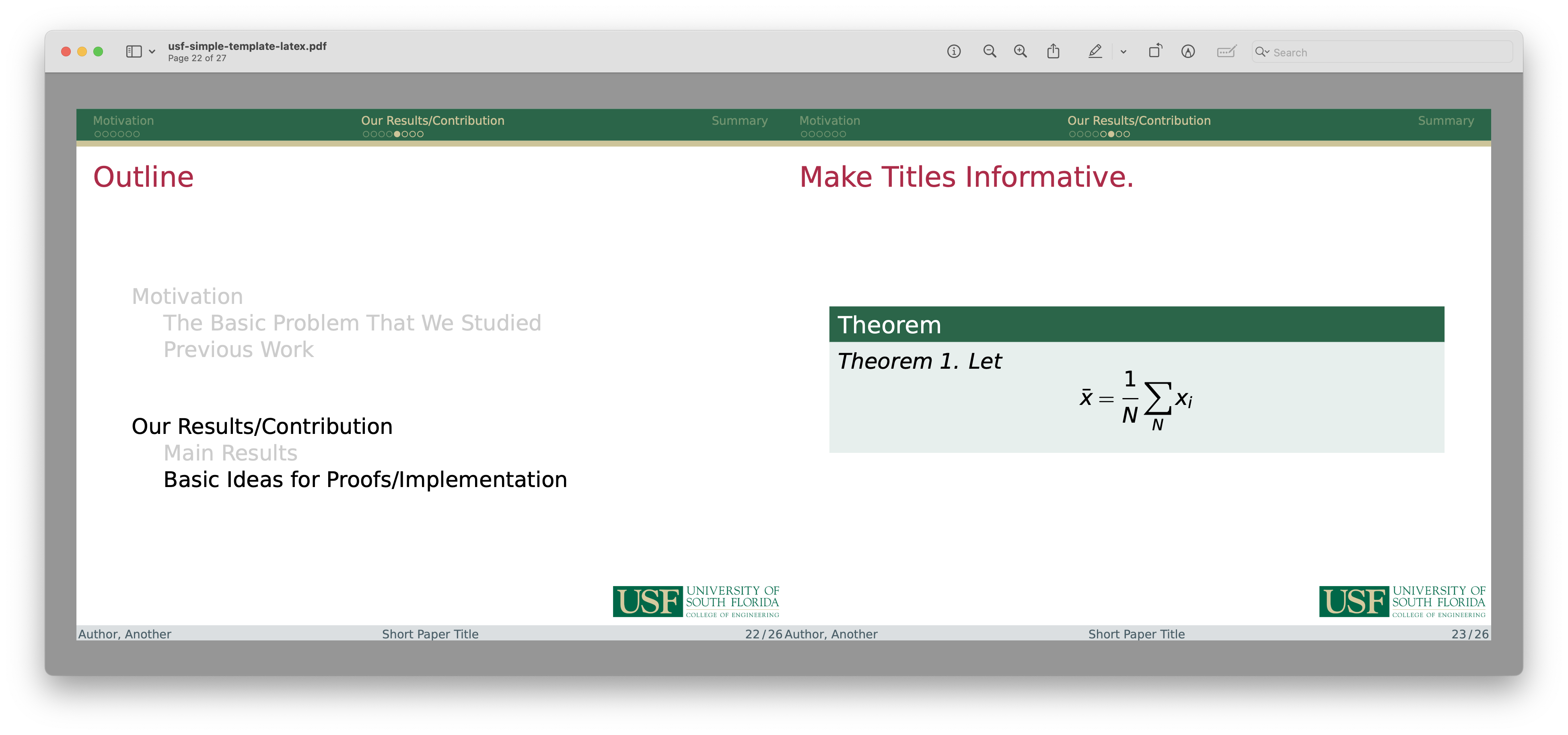Show the Markup toolbar

[x=1187, y=52]
